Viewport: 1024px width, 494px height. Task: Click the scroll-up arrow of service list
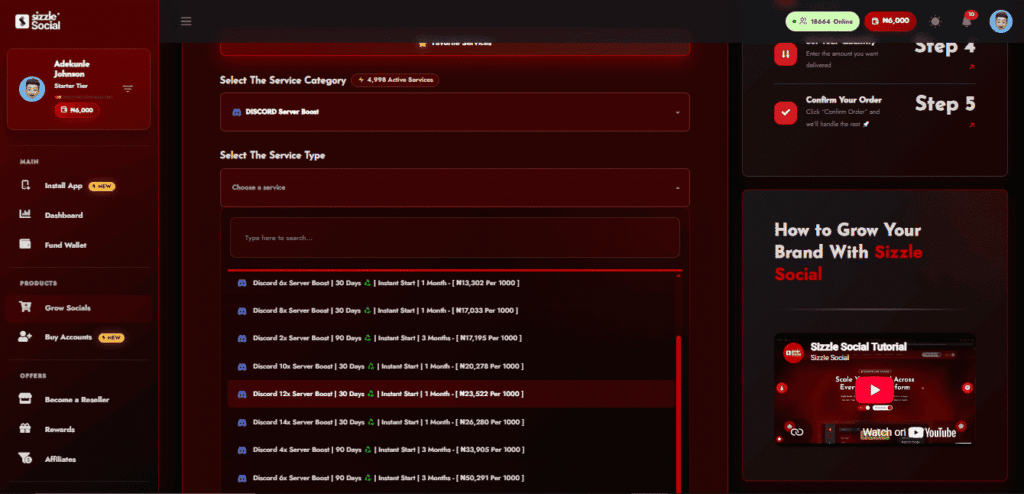click(678, 276)
